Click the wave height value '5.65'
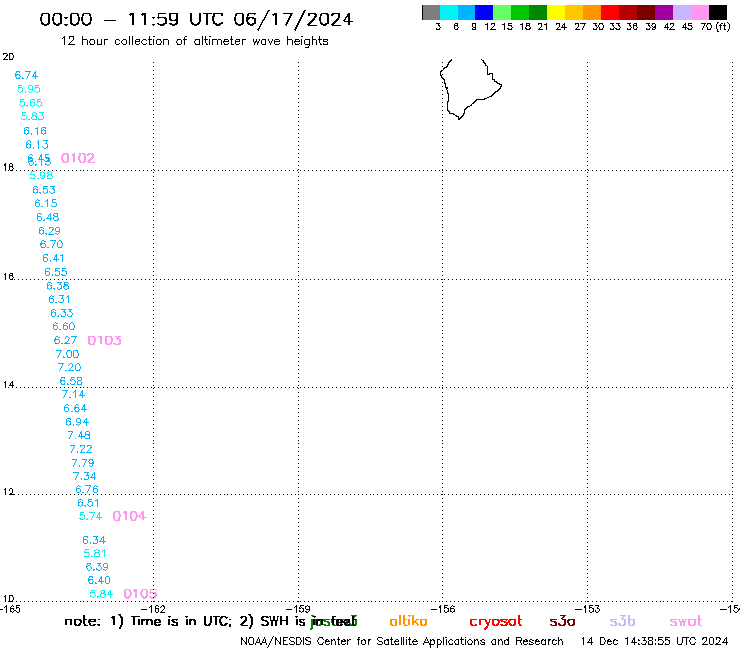This screenshot has width=740, height=650. [31, 102]
